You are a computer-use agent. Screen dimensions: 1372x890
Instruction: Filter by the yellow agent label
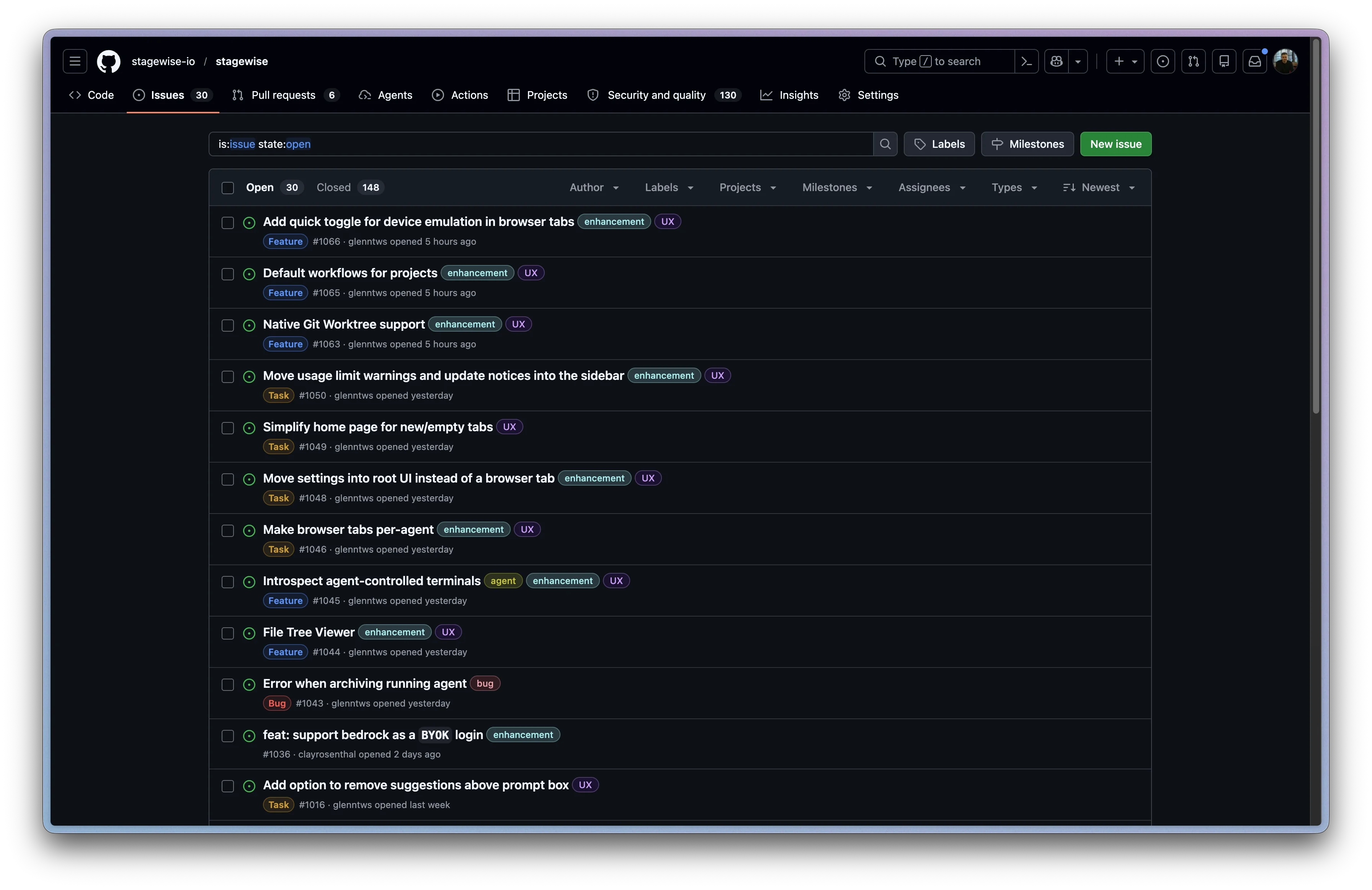[503, 581]
